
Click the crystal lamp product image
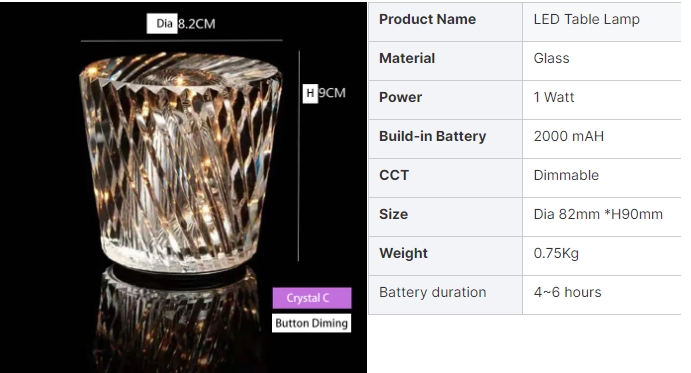(183, 187)
